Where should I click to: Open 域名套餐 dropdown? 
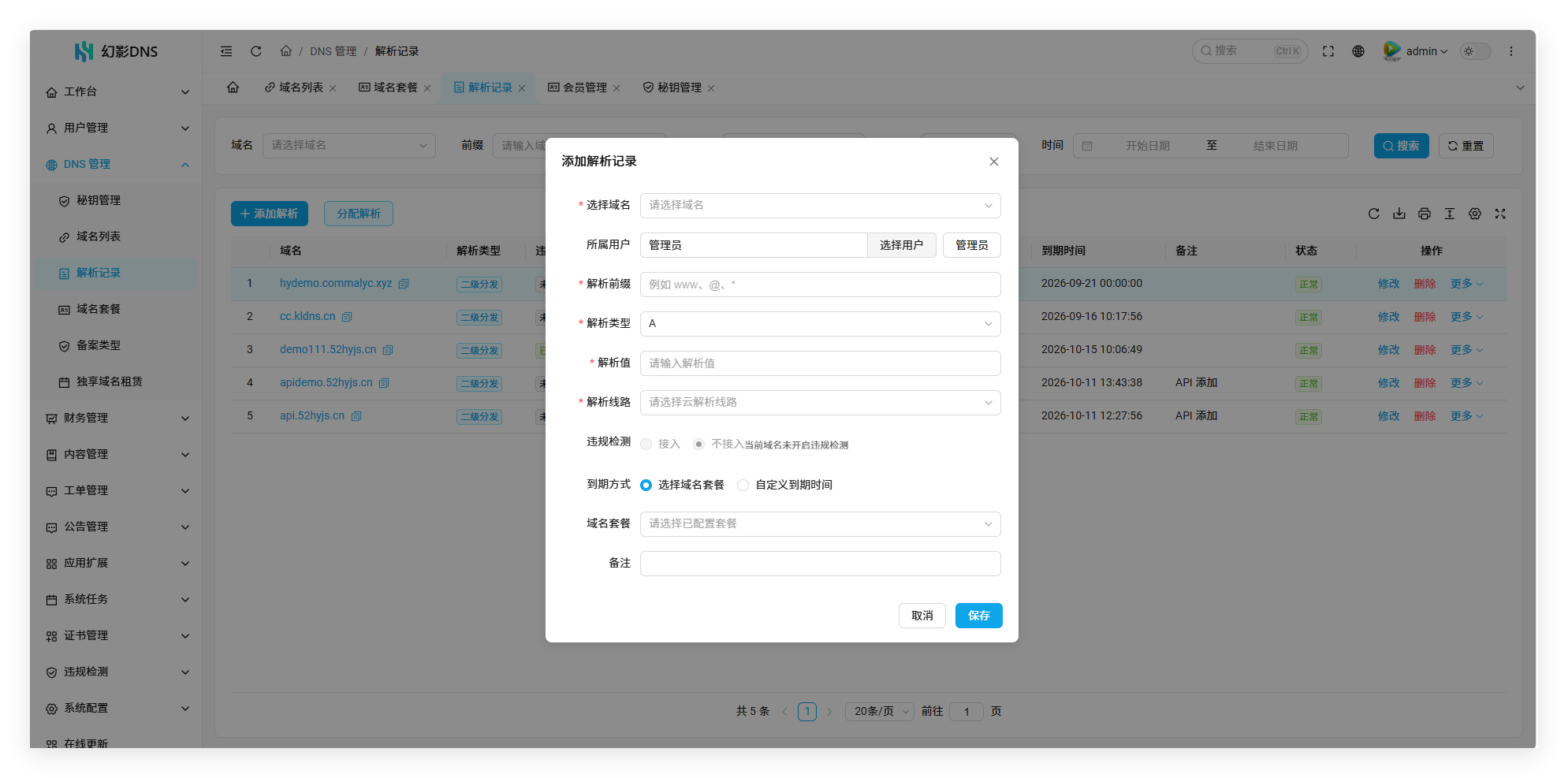[x=821, y=524]
